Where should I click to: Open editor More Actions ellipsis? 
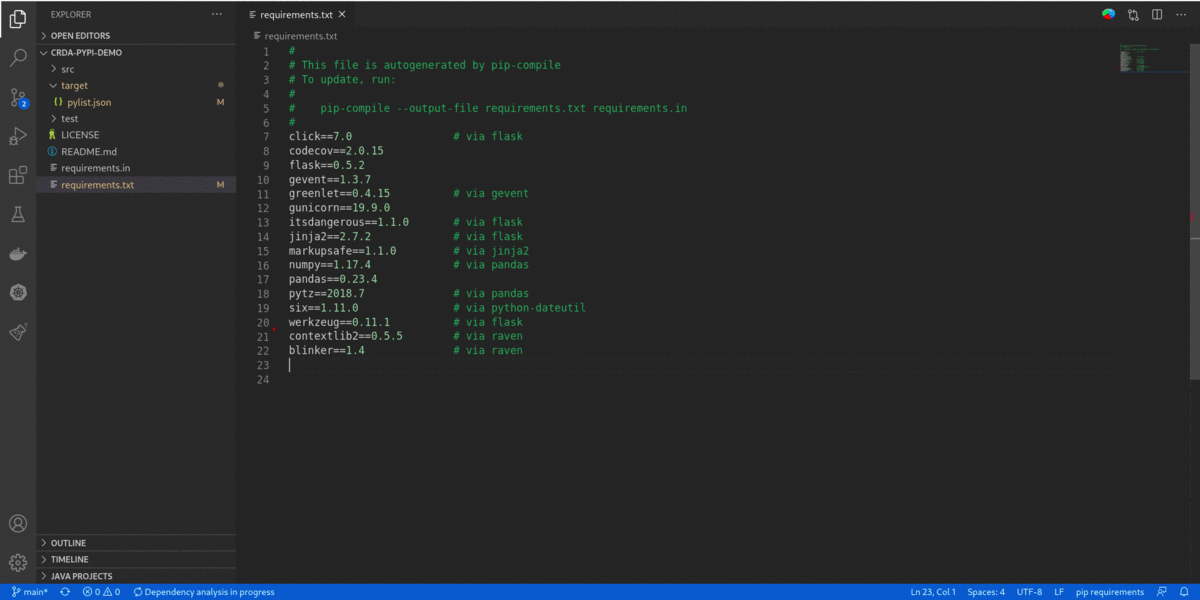[x=1181, y=15]
